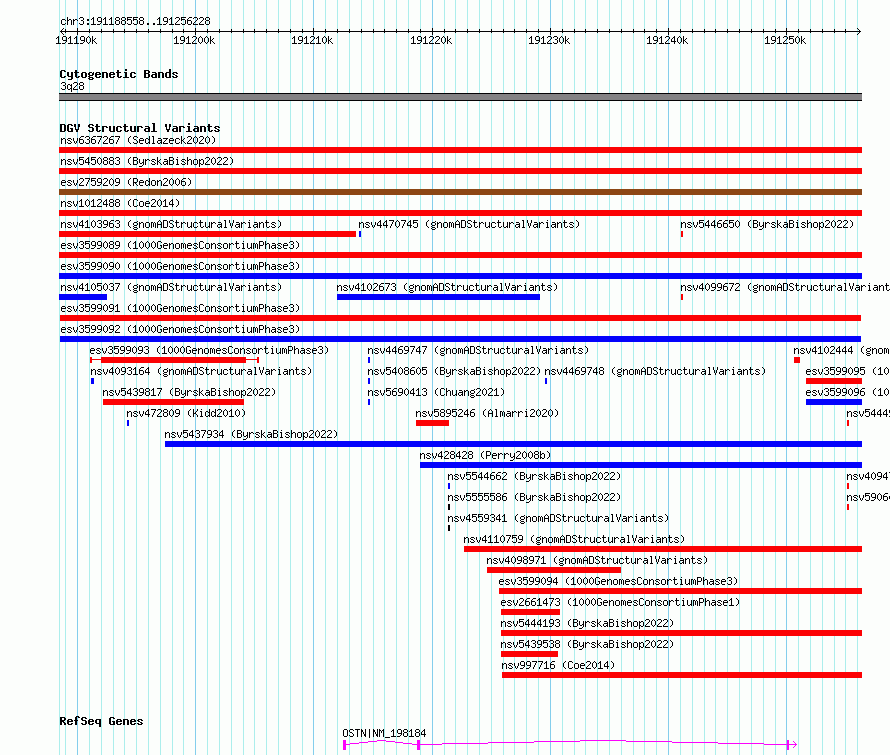The height and width of the screenshot is (755, 890).
Task: Click the red nsv5895246 variant bar
Action: click(x=433, y=423)
